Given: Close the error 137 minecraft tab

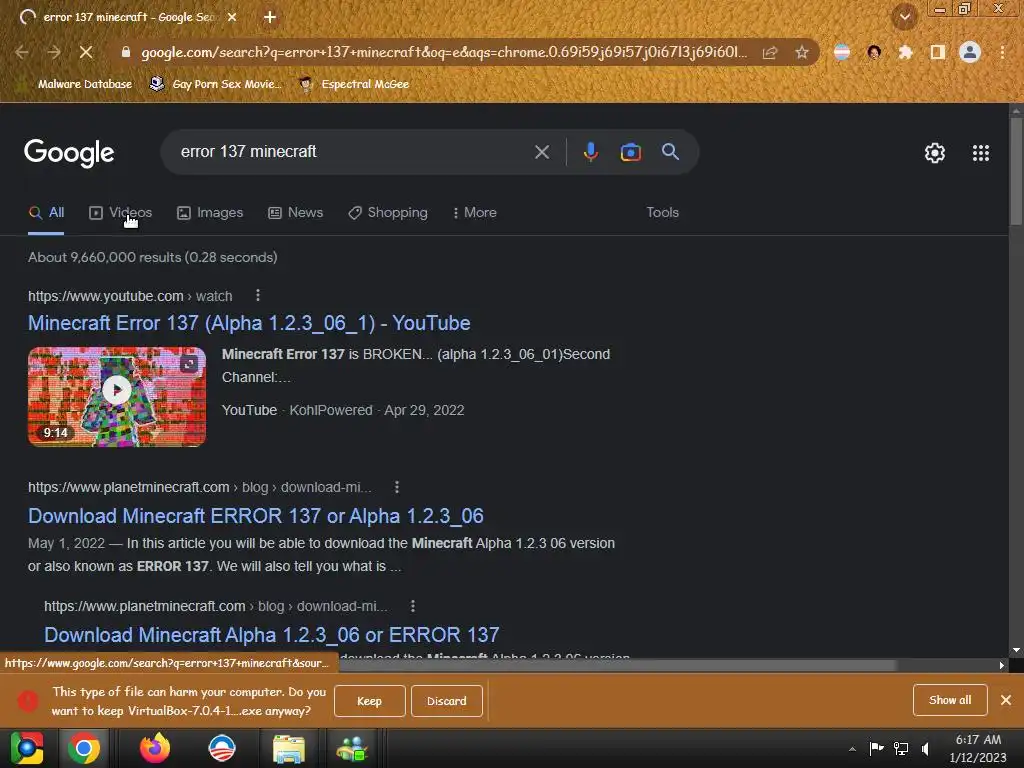Looking at the screenshot, I should coord(232,17).
